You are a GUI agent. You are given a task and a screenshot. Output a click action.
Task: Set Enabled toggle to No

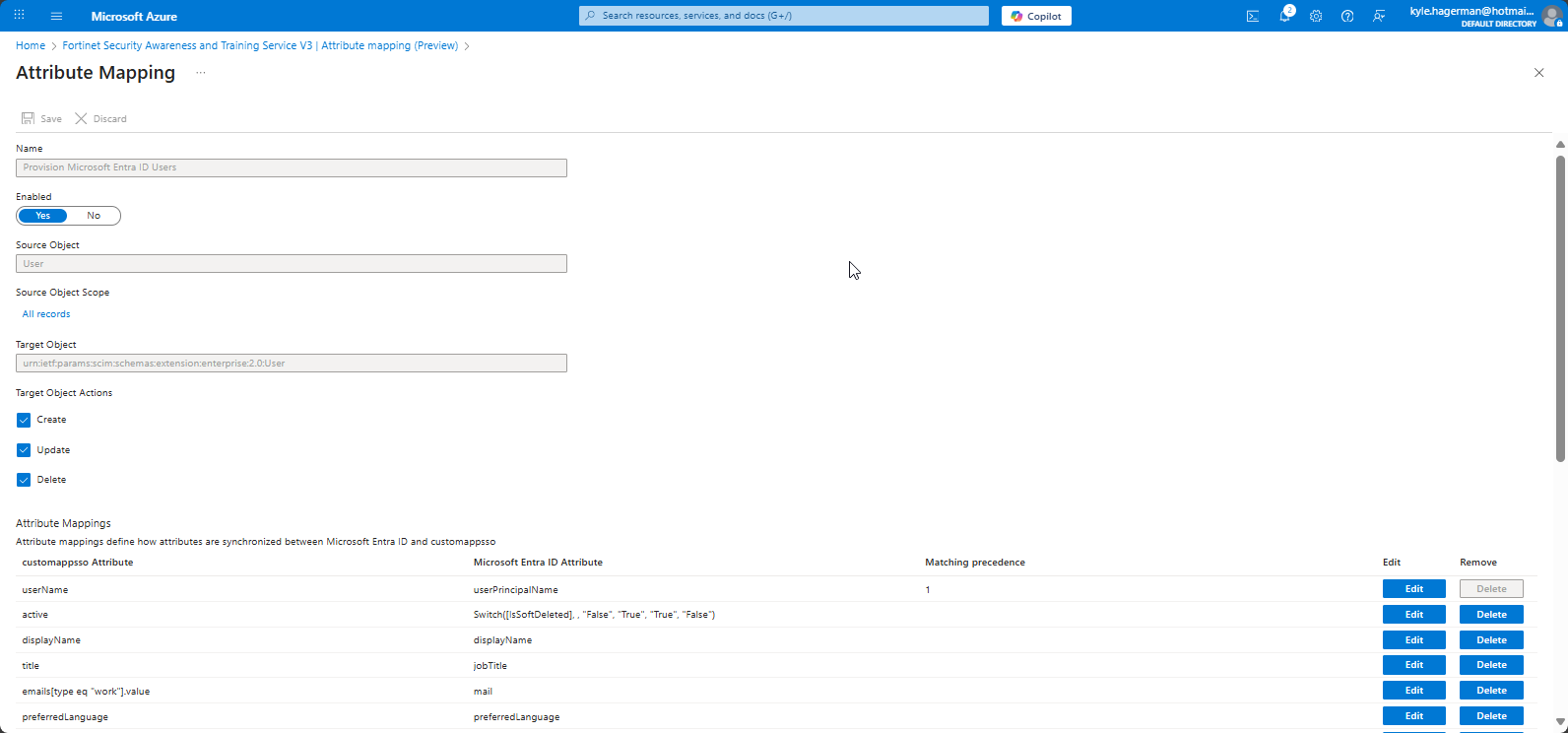[94, 216]
